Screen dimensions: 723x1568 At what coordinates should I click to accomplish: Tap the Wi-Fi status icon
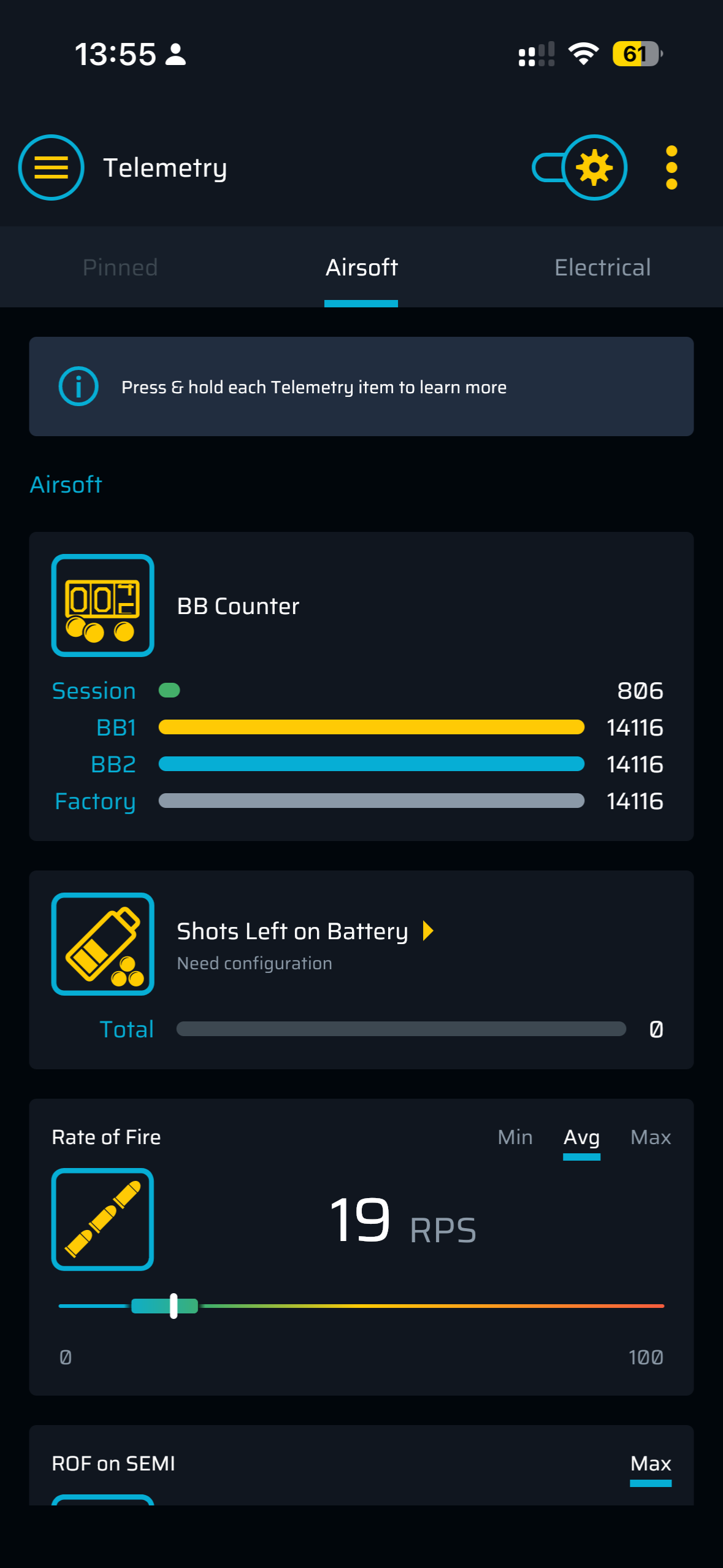click(583, 54)
